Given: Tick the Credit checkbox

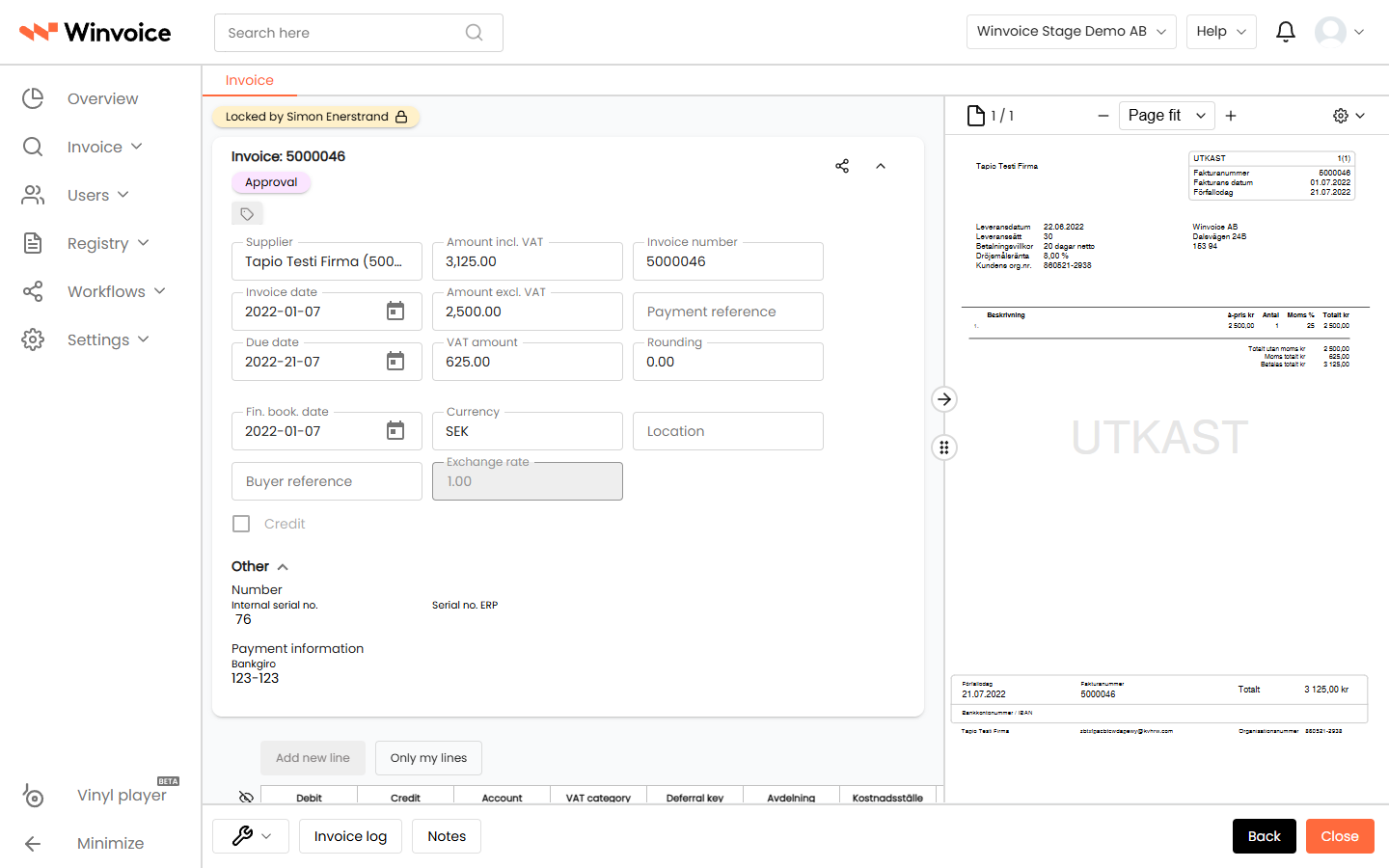Looking at the screenshot, I should point(241,524).
